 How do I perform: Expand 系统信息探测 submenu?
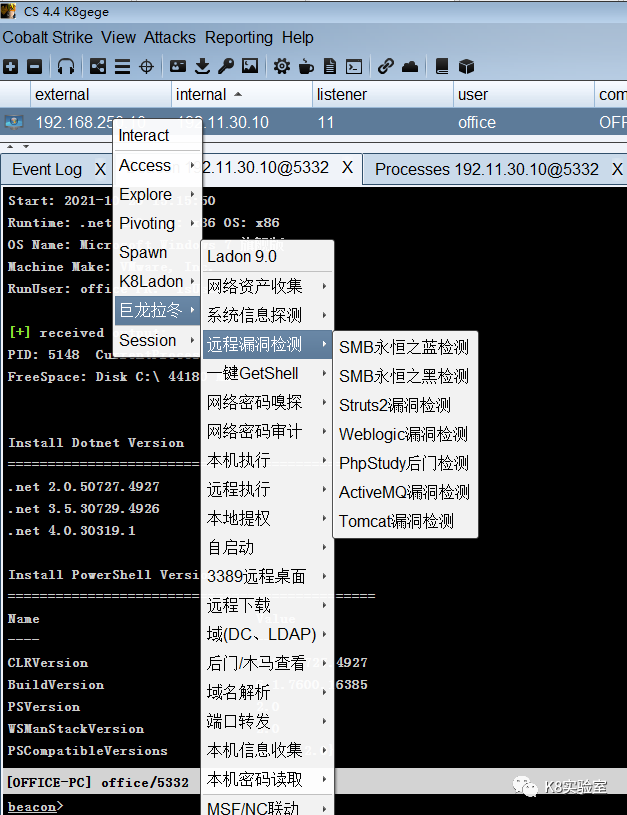click(267, 315)
